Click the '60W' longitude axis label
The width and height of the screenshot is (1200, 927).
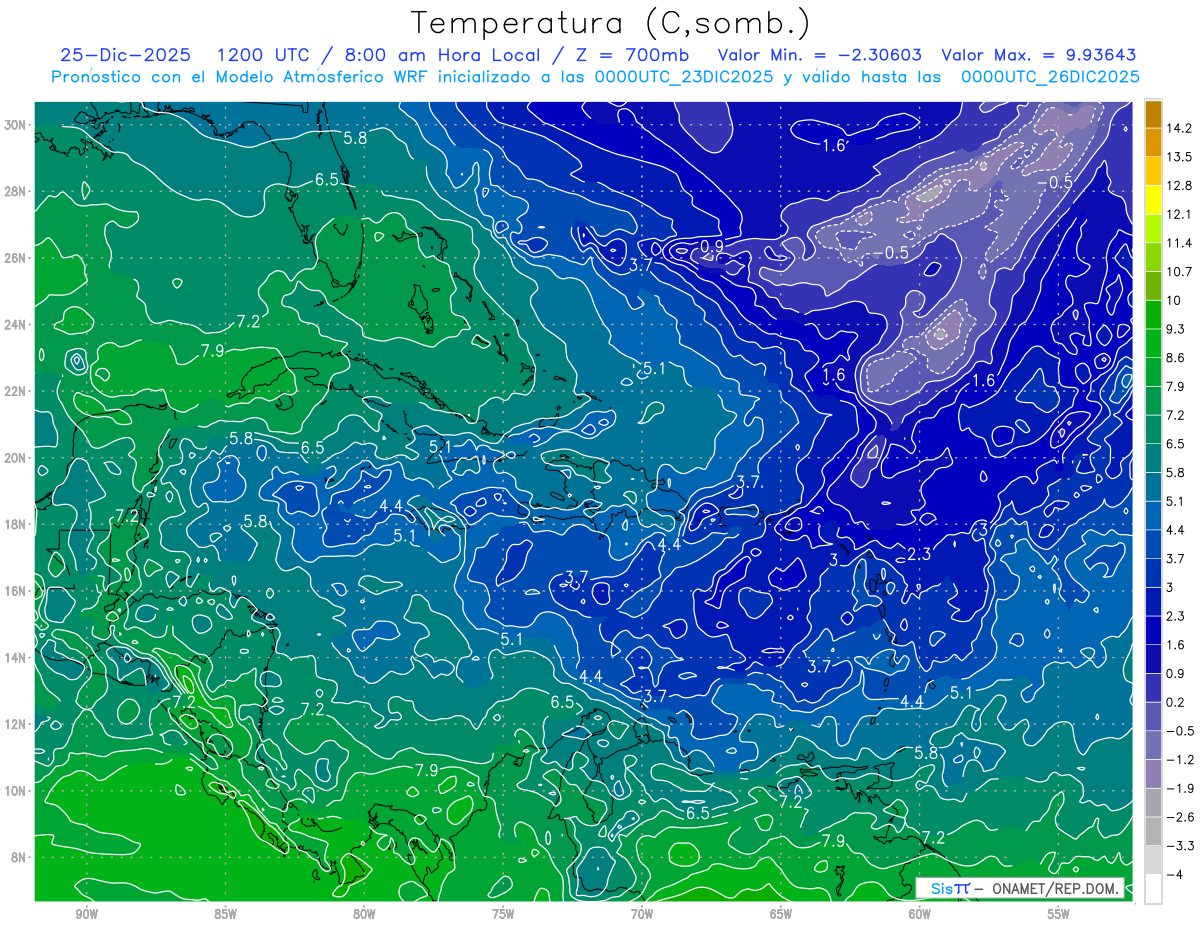(x=919, y=914)
